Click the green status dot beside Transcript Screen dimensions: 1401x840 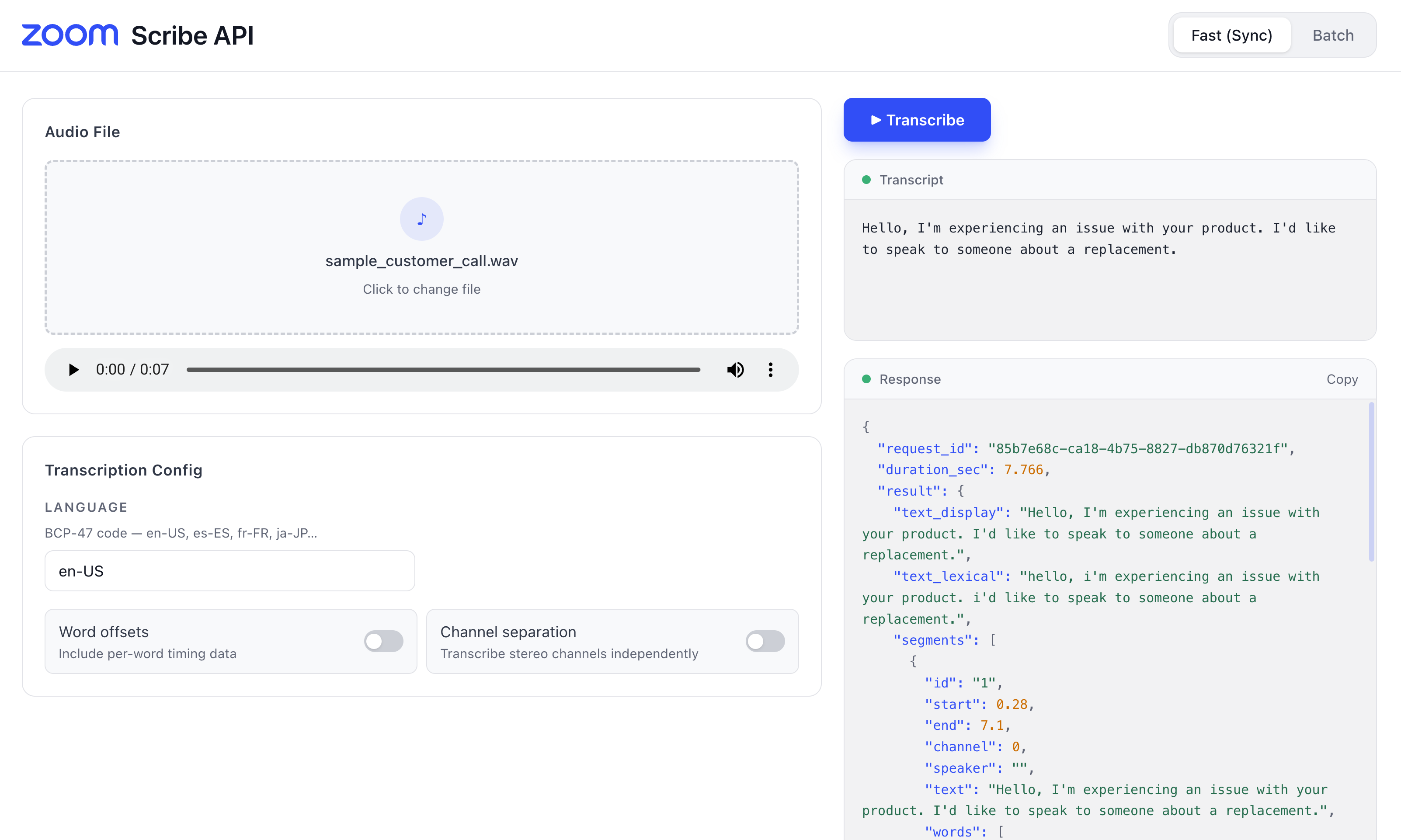point(866,180)
